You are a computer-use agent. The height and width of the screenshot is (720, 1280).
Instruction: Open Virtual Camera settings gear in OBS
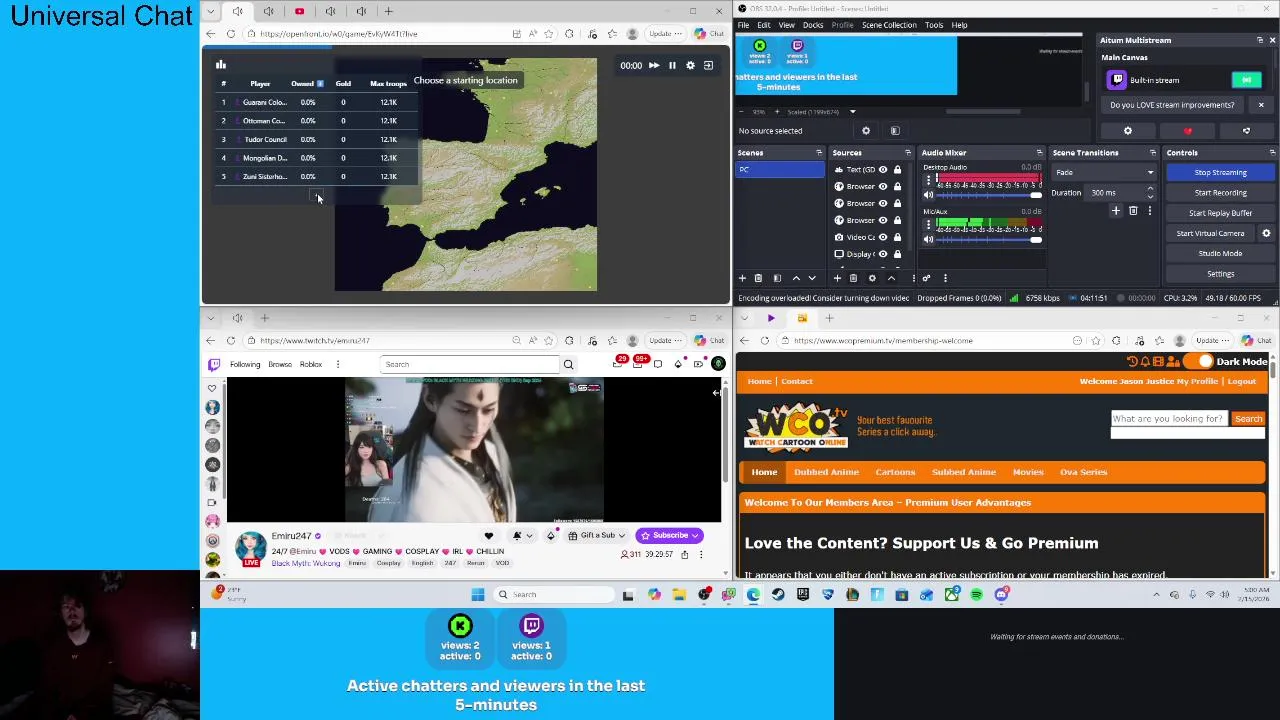click(1266, 233)
